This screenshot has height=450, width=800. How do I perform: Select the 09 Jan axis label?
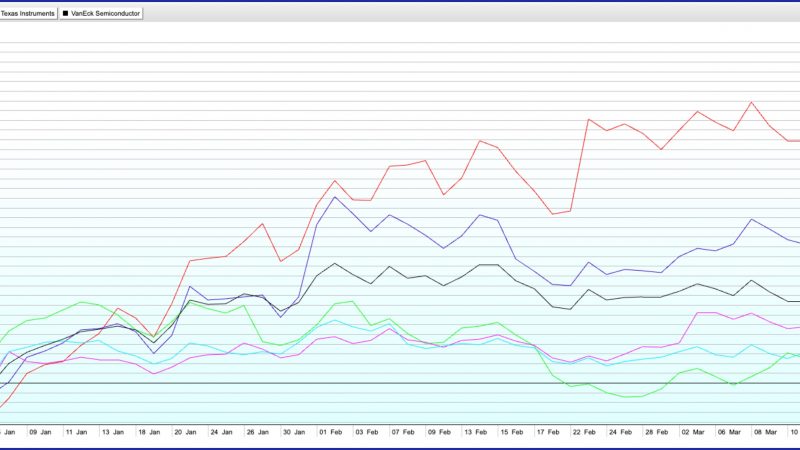[40, 432]
